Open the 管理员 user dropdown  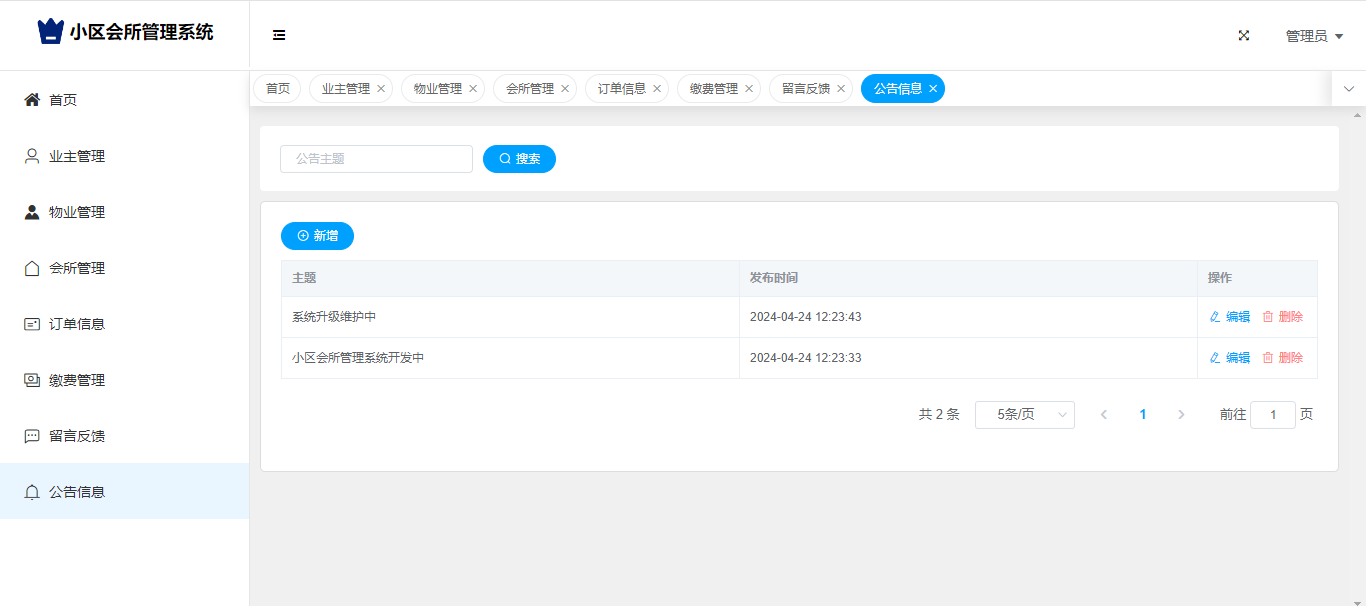(1313, 36)
